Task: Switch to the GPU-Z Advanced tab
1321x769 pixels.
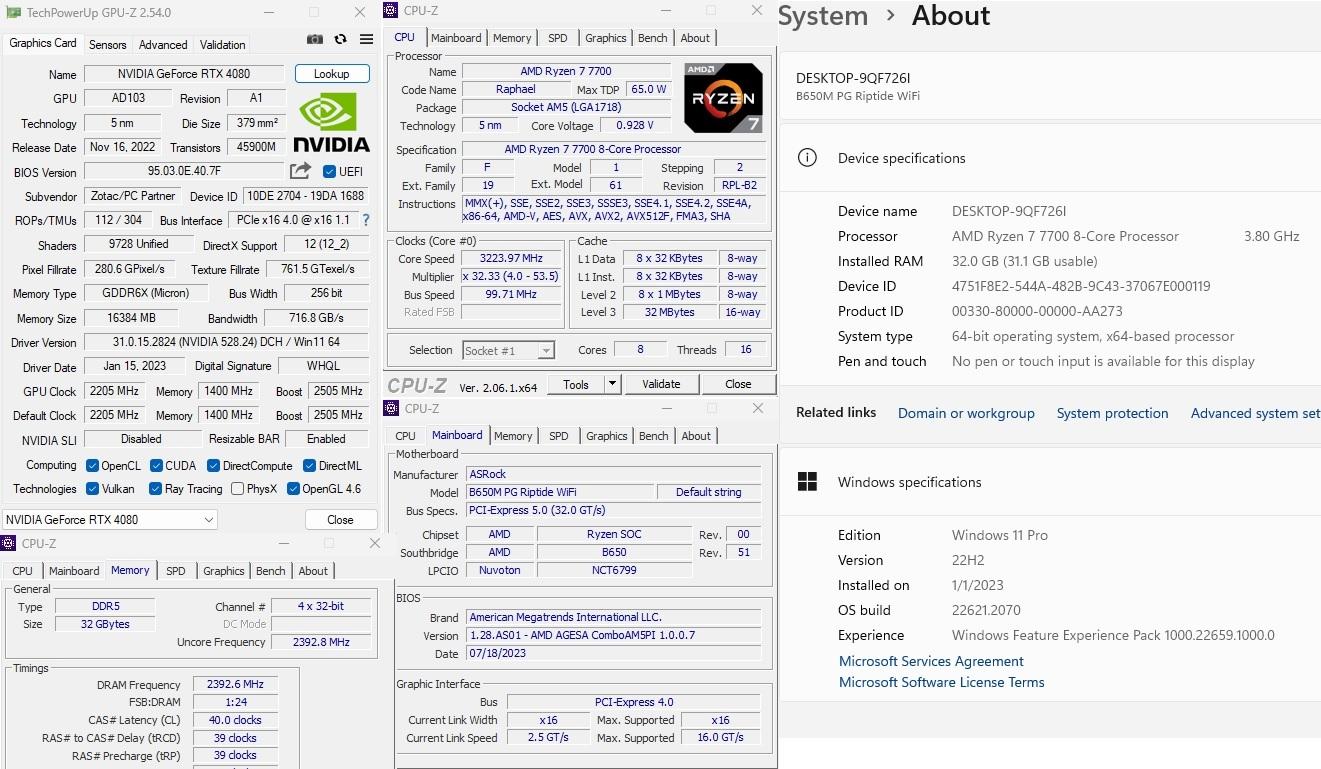Action: (x=163, y=45)
